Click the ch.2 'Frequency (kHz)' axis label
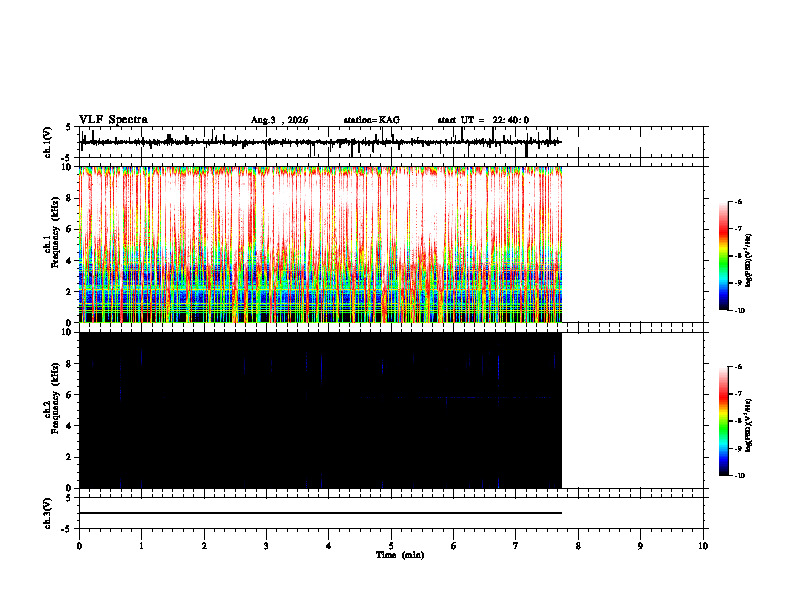 coord(55,398)
